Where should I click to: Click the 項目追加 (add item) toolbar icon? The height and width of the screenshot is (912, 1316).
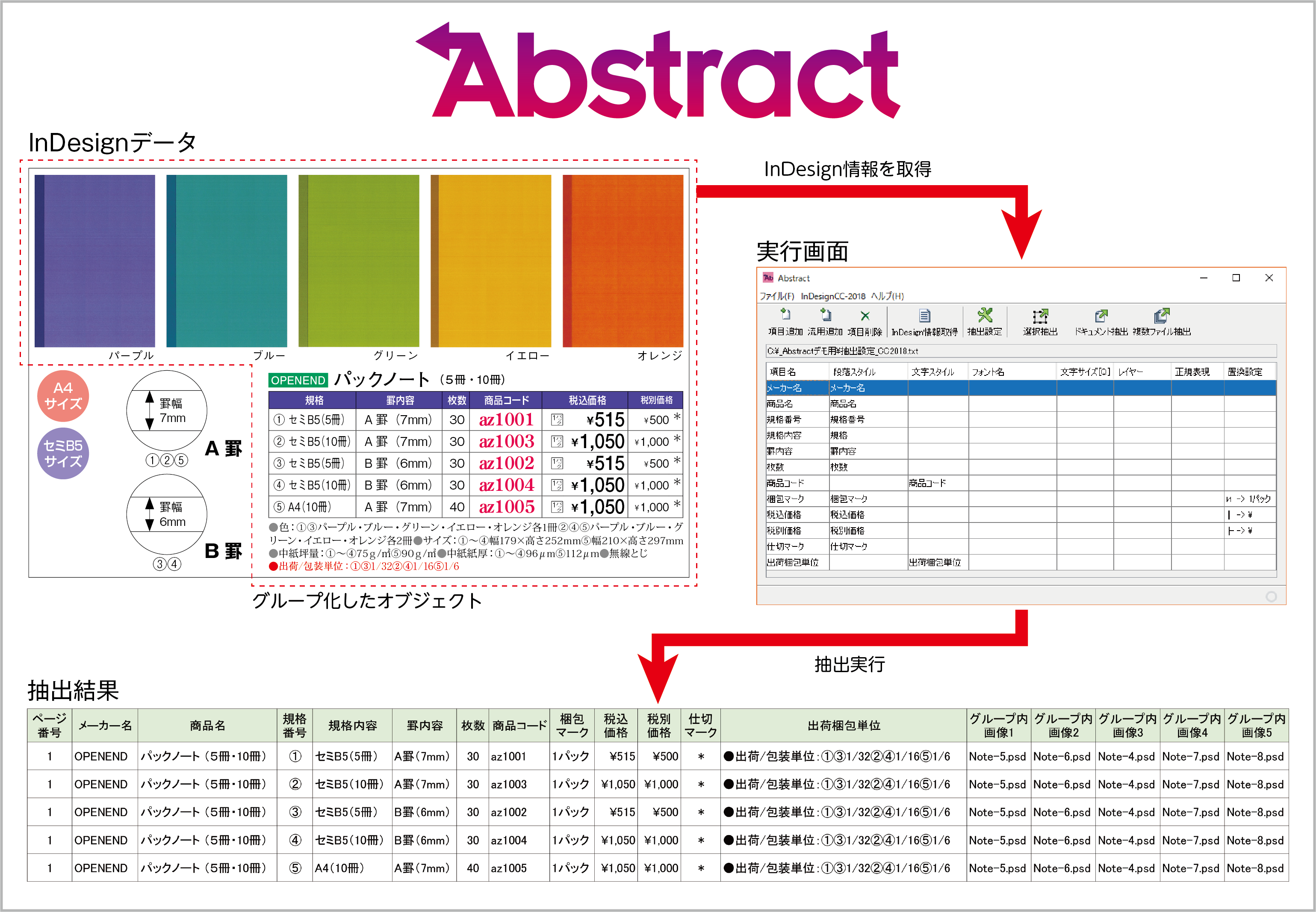point(785,315)
